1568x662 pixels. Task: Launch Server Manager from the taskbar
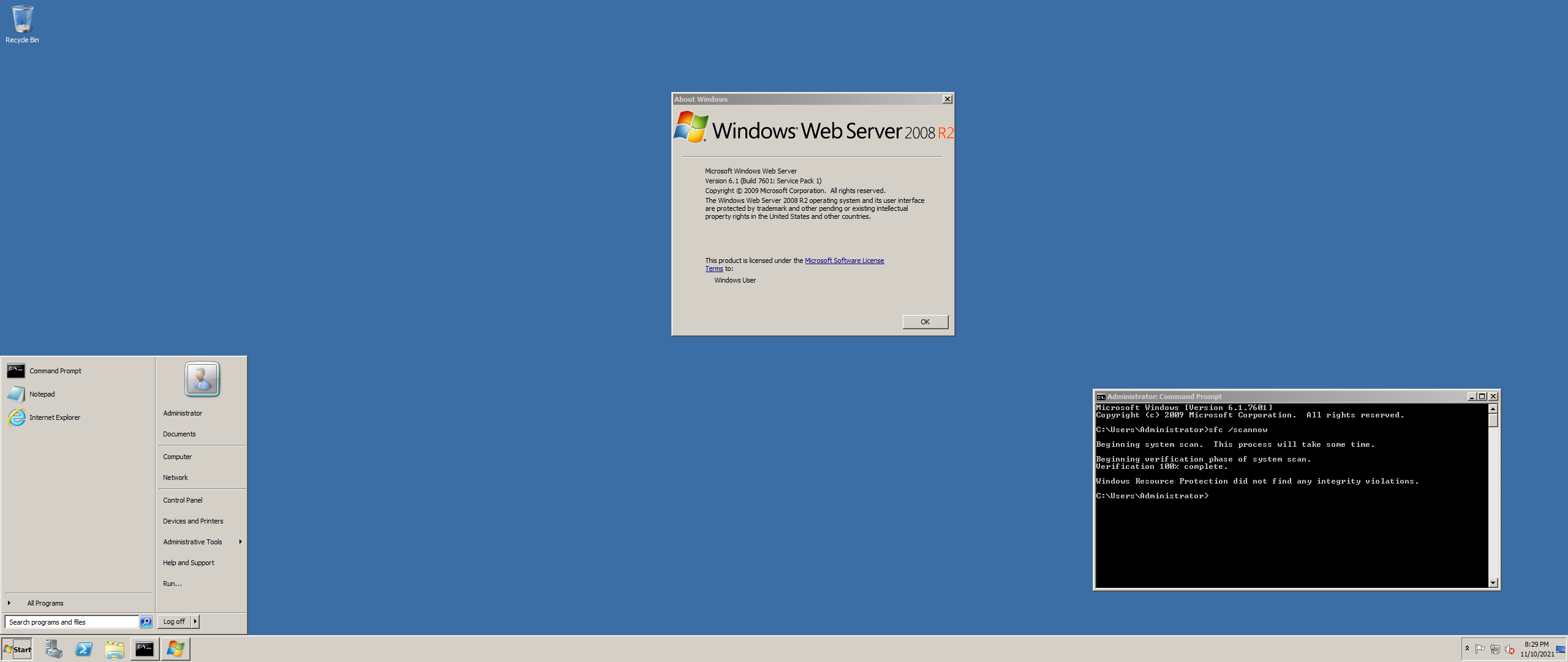click(53, 649)
